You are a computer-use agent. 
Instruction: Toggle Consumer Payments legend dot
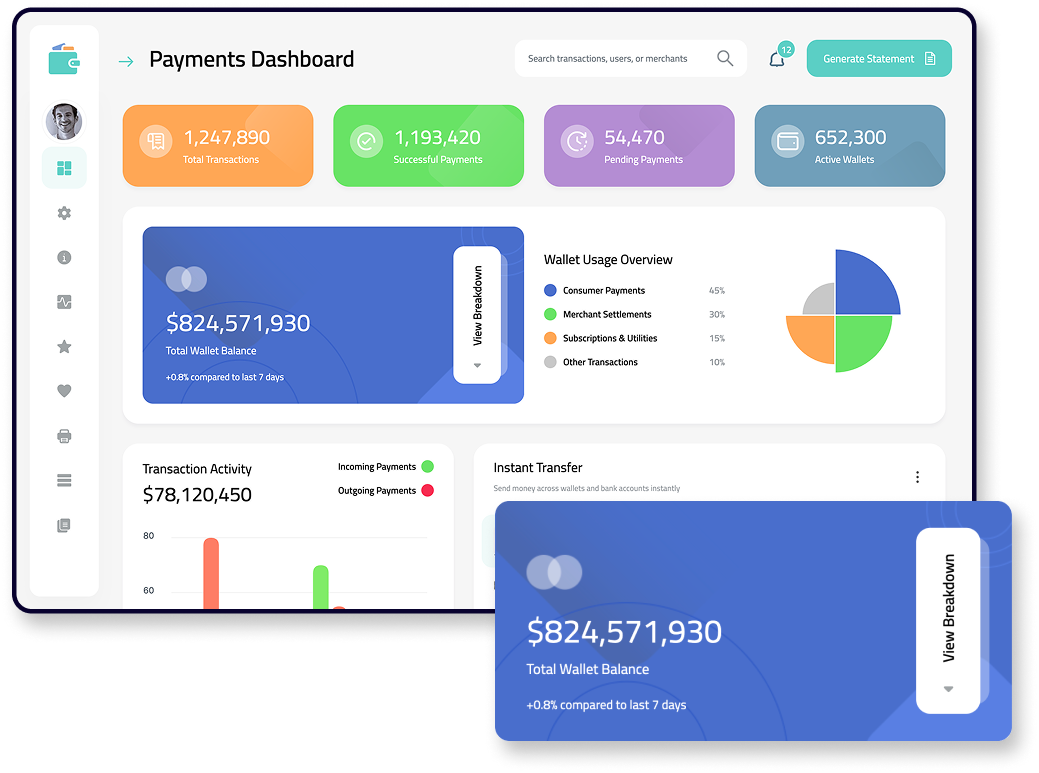[x=550, y=291]
